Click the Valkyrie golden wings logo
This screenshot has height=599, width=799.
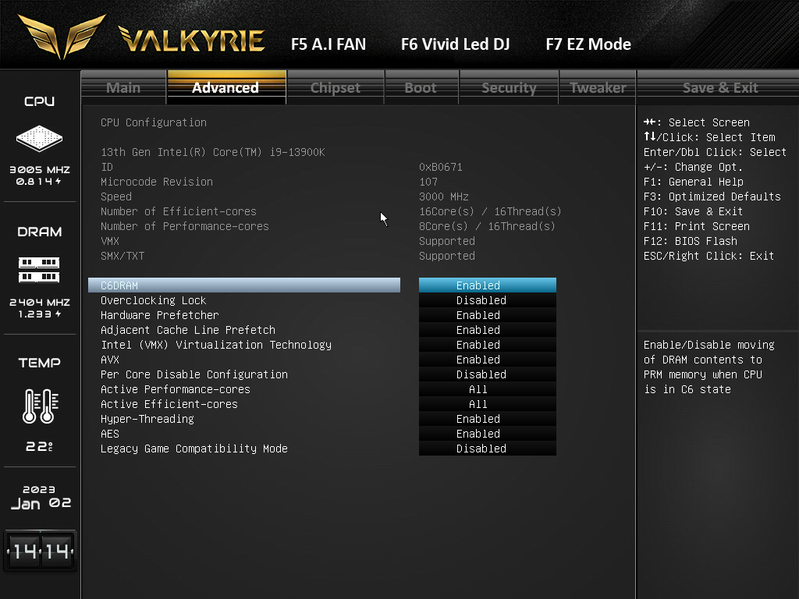62,37
